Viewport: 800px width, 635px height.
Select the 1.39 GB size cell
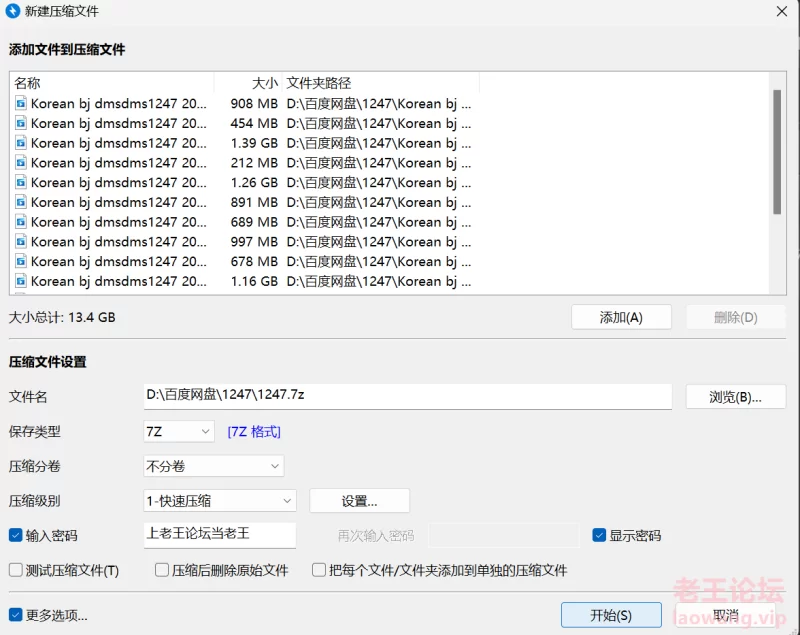(x=254, y=143)
